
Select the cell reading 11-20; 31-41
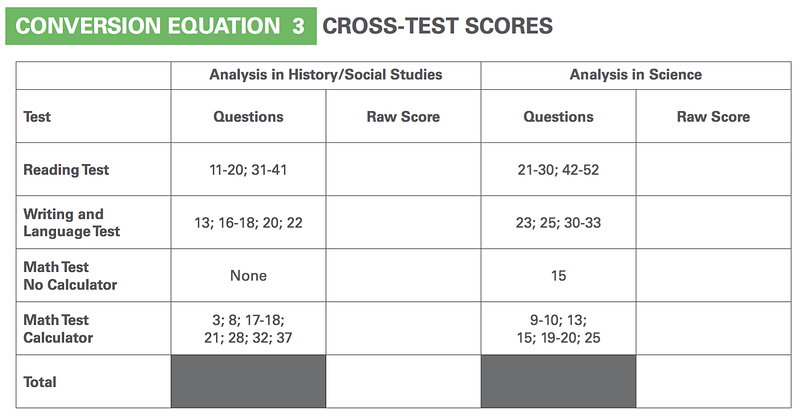(248, 169)
